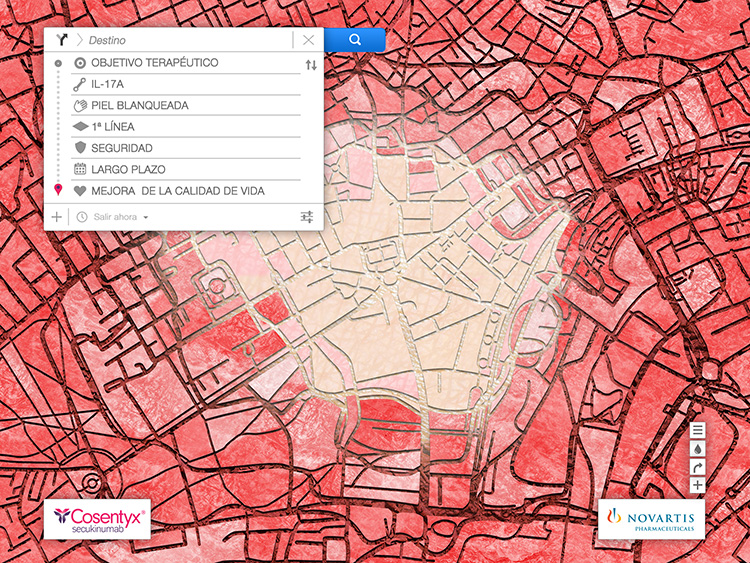The image size is (750, 563).
Task: Swap route order with the arrows icon
Action: click(x=311, y=65)
